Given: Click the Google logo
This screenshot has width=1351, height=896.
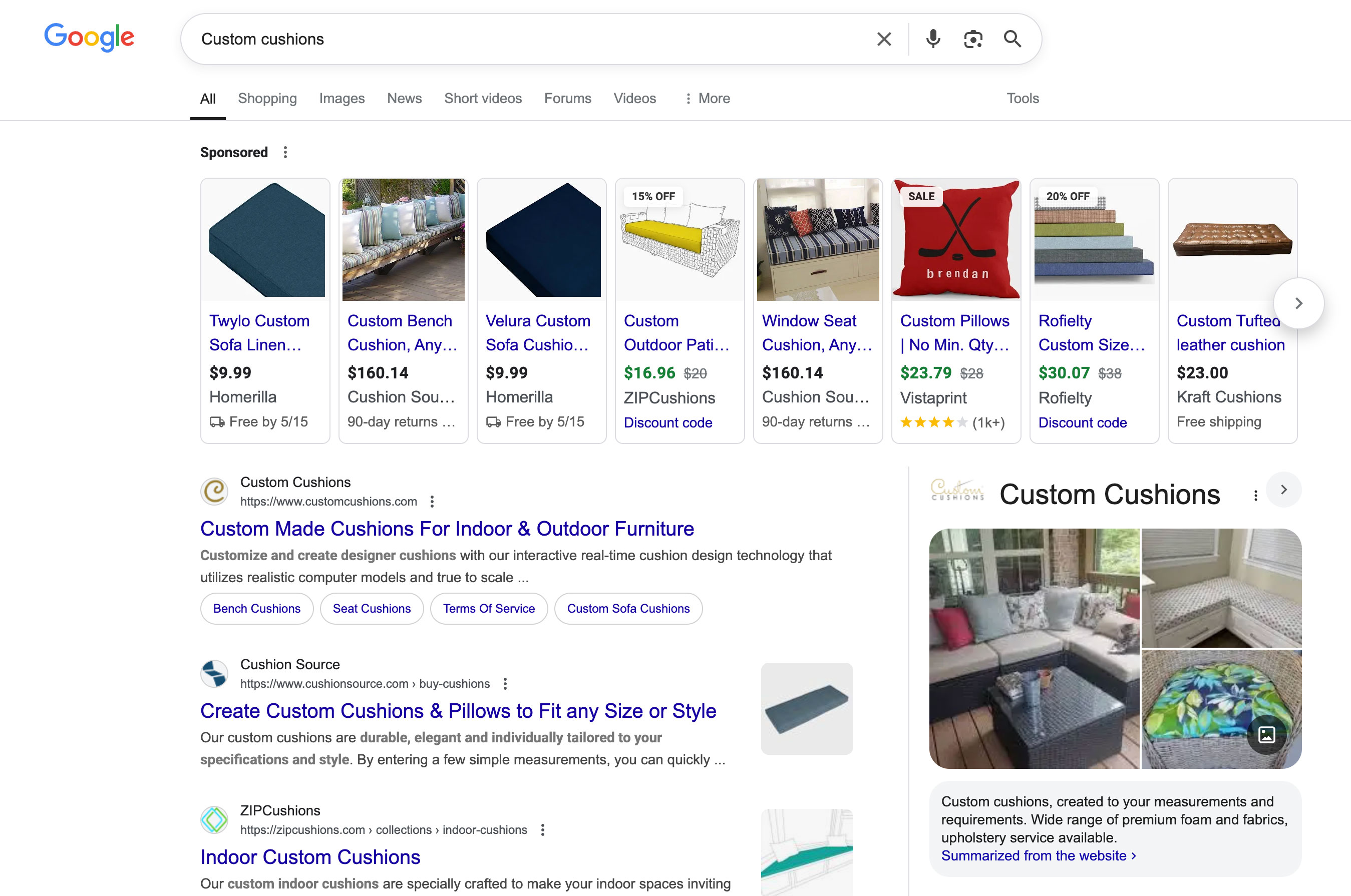Looking at the screenshot, I should point(89,37).
